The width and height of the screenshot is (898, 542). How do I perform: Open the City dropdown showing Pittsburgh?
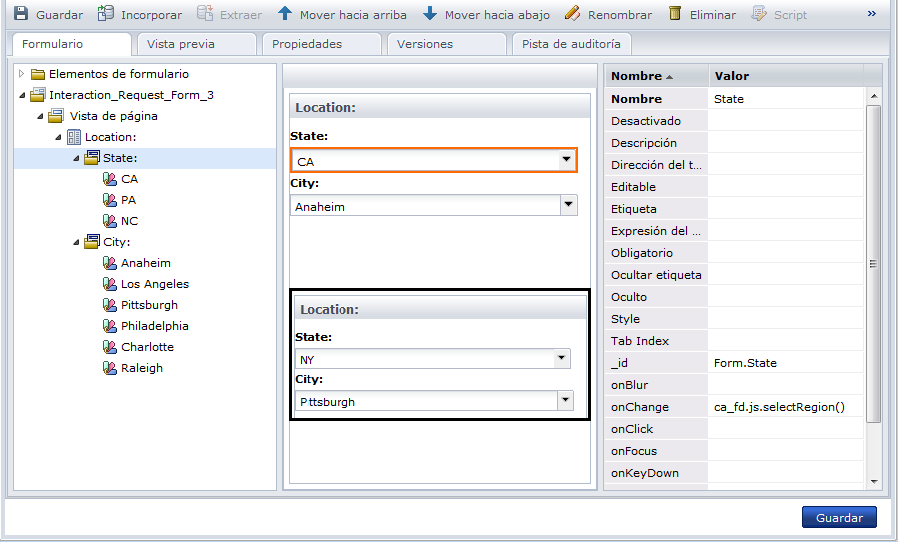565,400
